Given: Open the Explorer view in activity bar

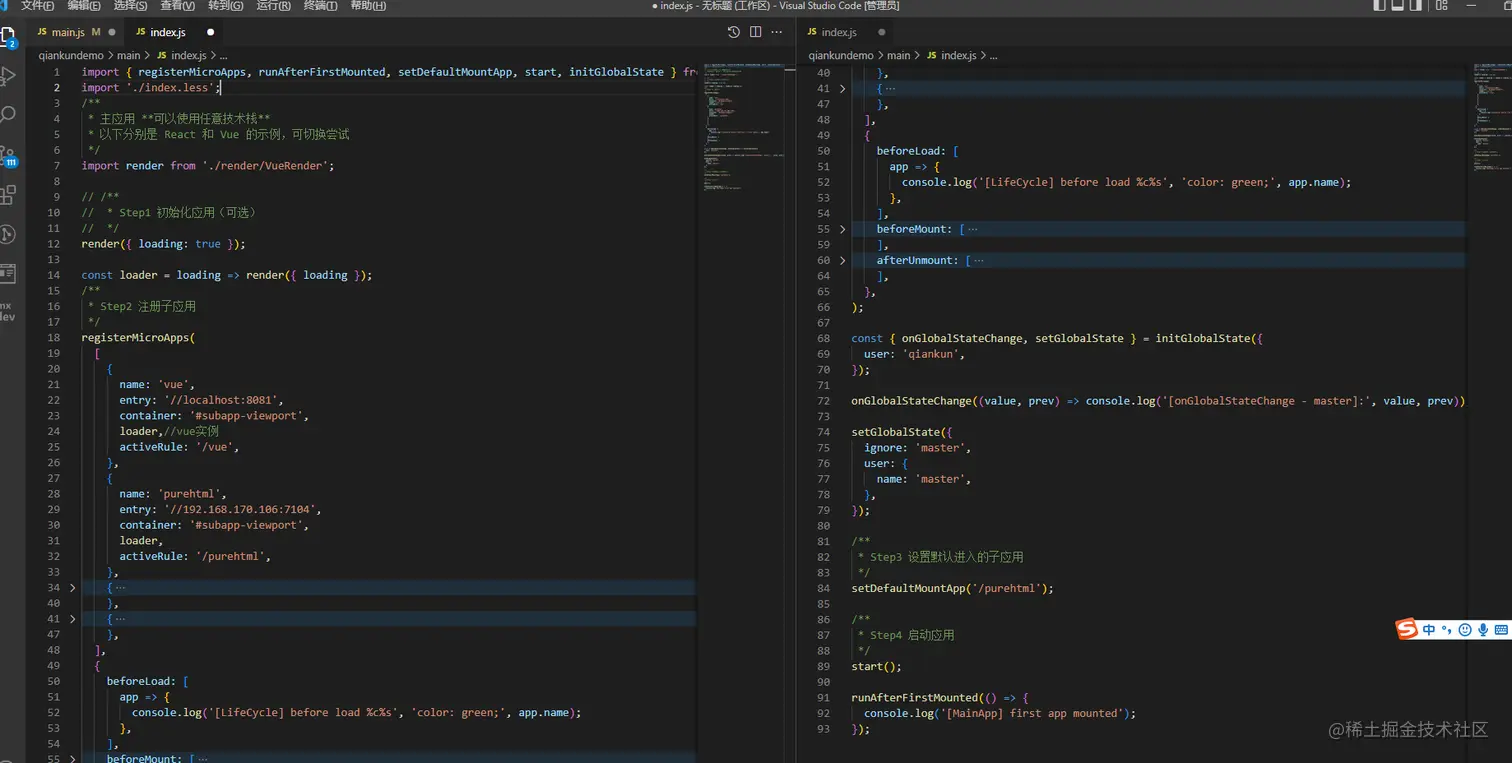Looking at the screenshot, I should click(7, 40).
